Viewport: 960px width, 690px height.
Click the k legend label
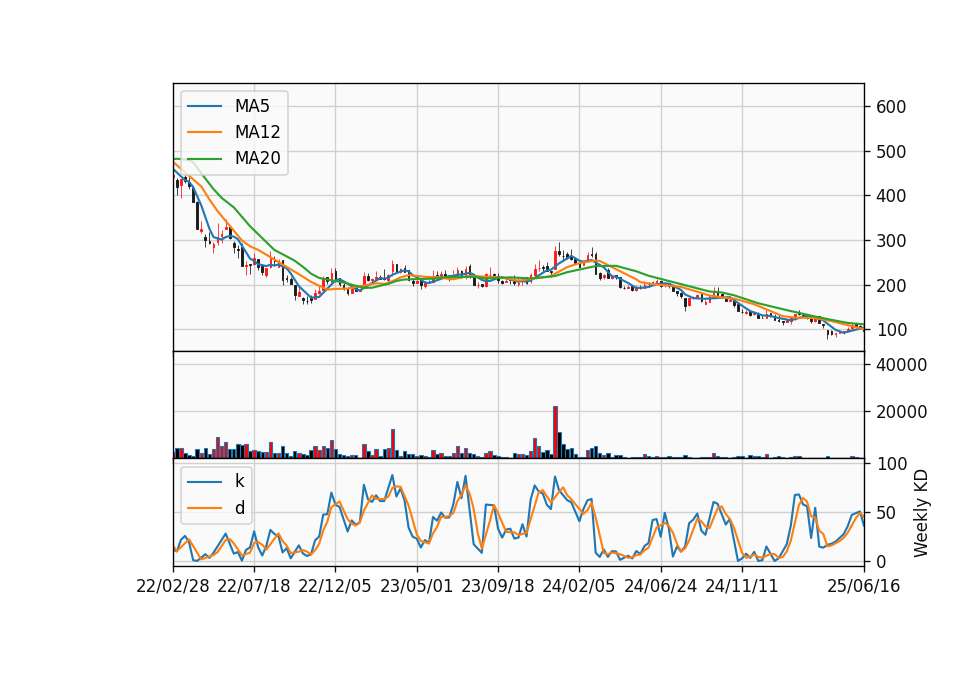(239, 481)
